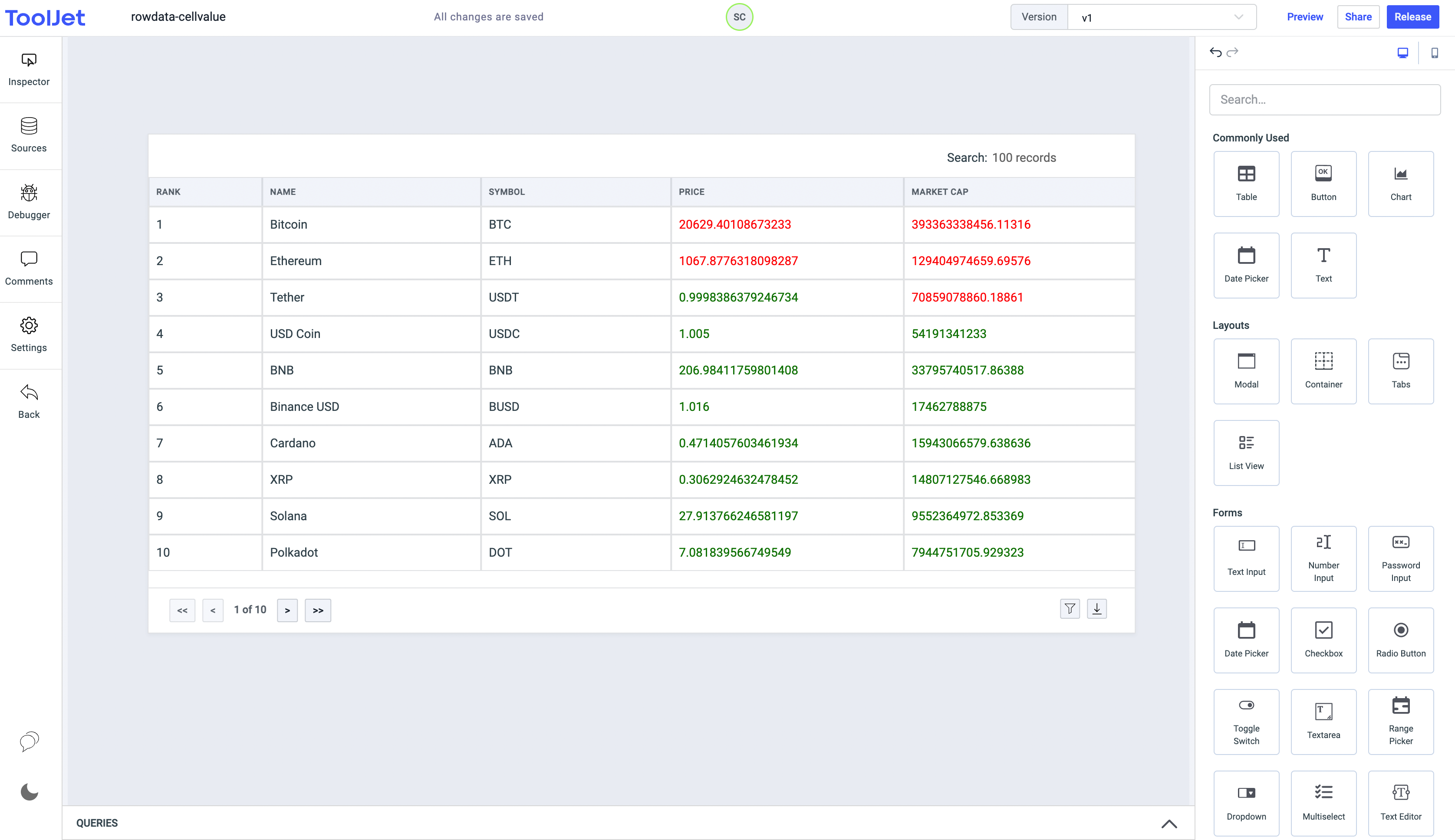
Task: Select the Modal layout widget
Action: tap(1246, 371)
